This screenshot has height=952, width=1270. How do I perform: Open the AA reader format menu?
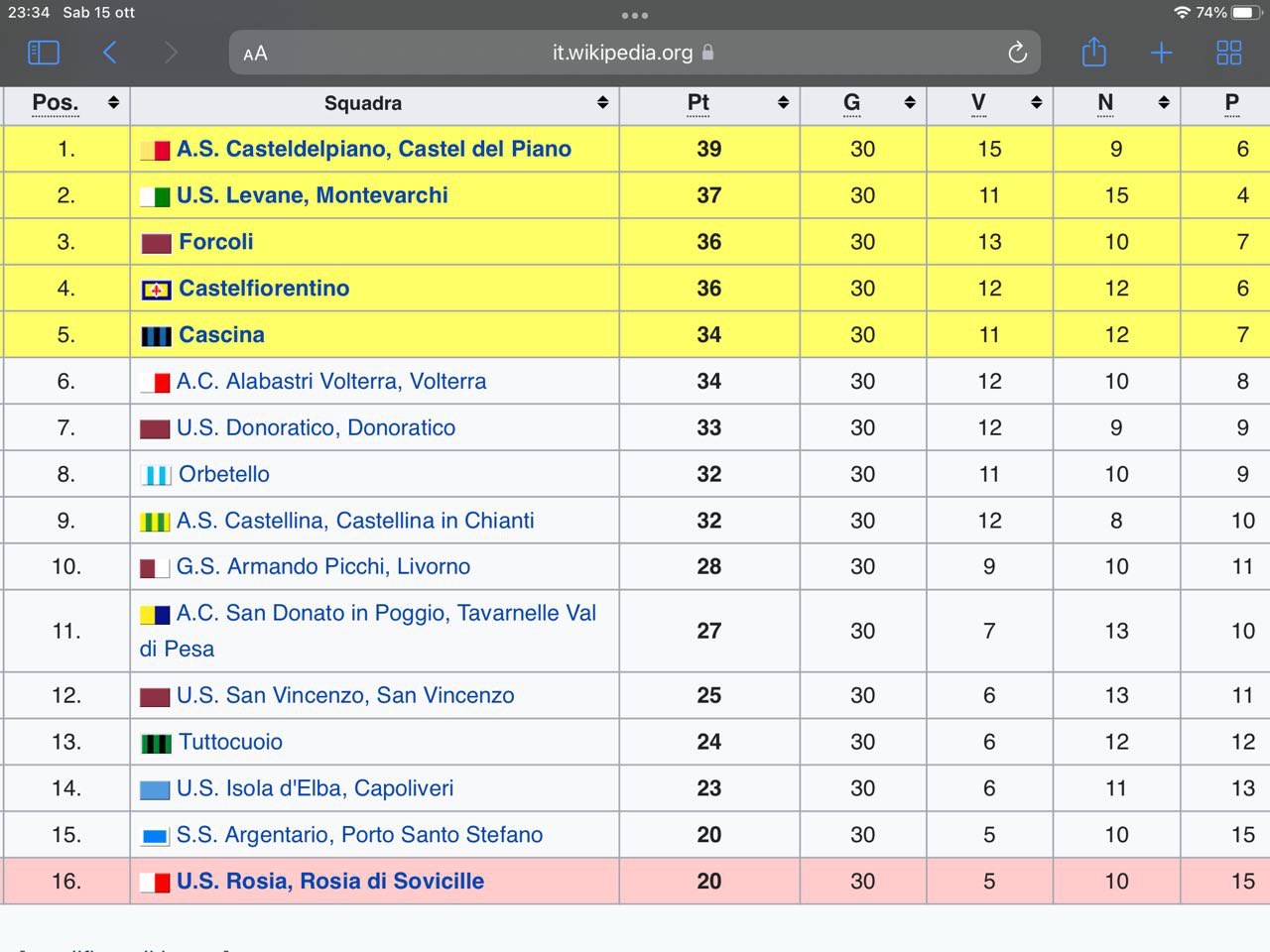[x=255, y=54]
